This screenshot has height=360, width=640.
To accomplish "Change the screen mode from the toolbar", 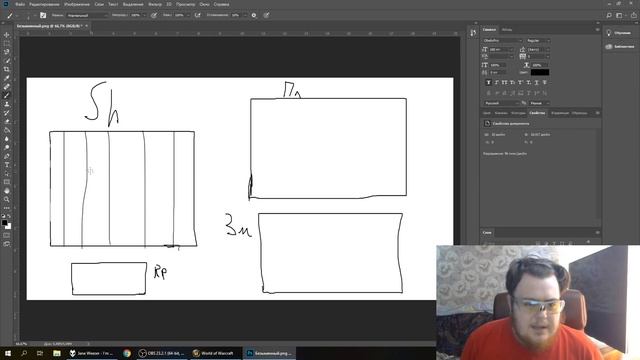I will pyautogui.click(x=7, y=244).
